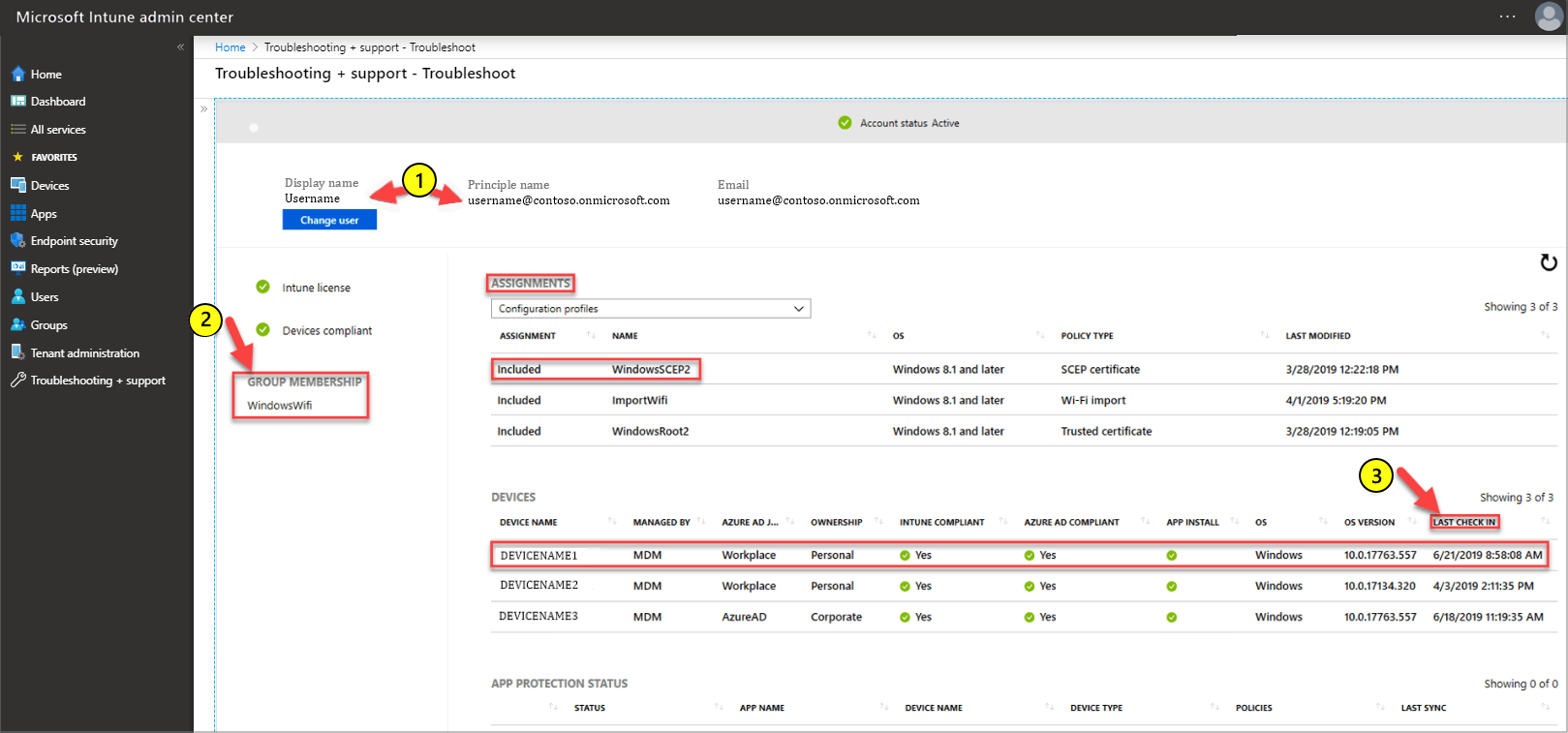Open the Users icon in sidebar
1568x733 pixels.
pyautogui.click(x=18, y=296)
